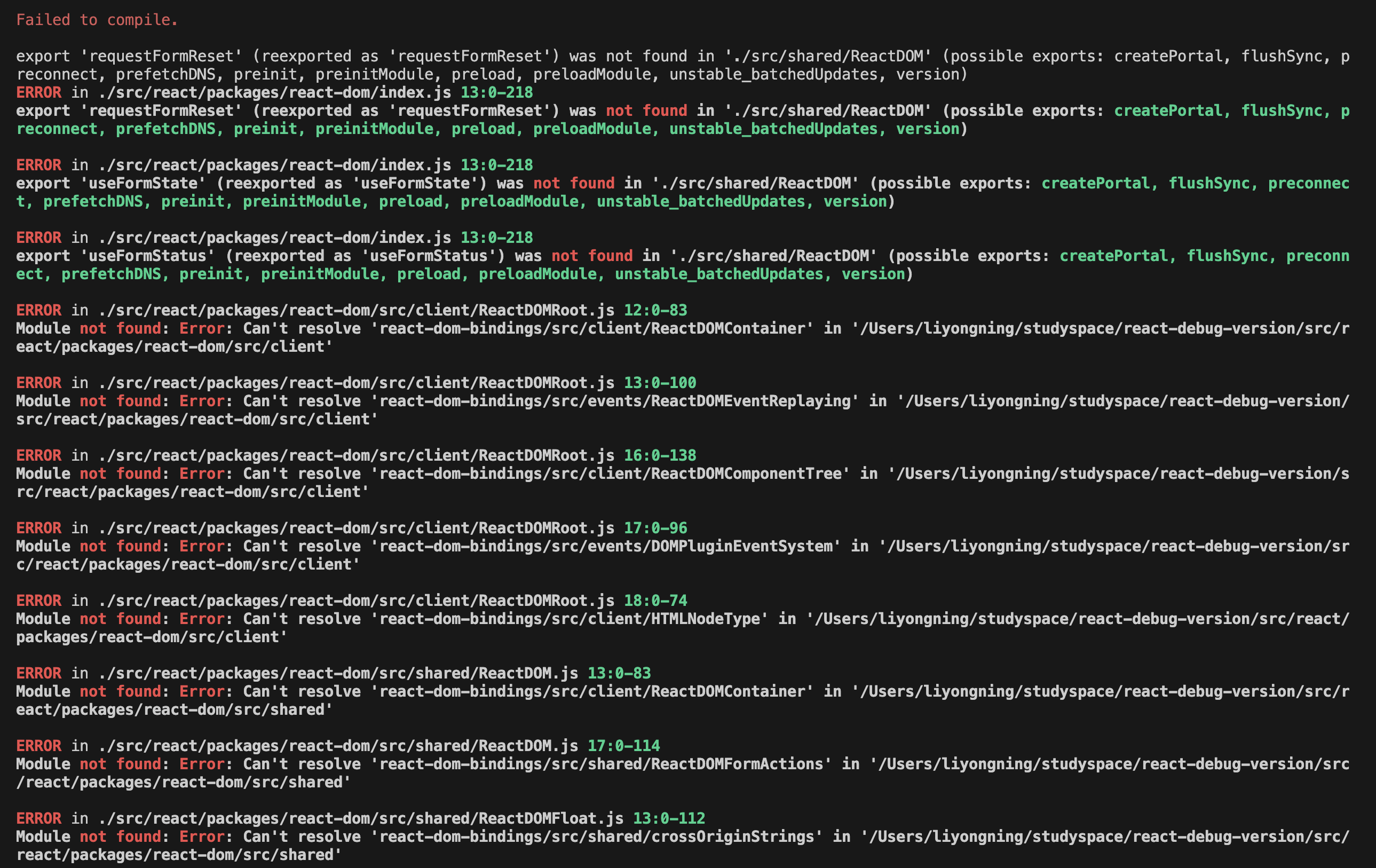Screen dimensions: 1376x868
Task: Click the ReactDOMRoot.js 13:0-100 file path
Action: pos(356,383)
